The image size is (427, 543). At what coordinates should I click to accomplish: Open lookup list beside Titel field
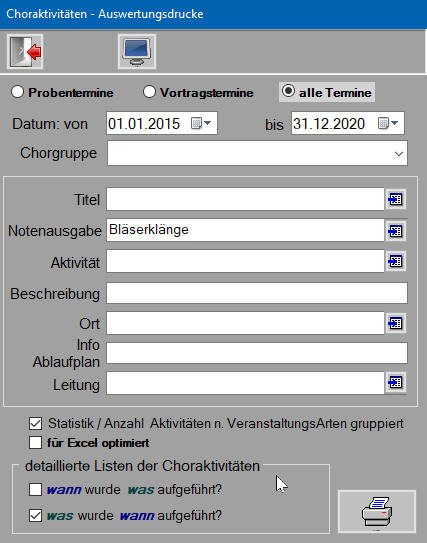click(395, 199)
